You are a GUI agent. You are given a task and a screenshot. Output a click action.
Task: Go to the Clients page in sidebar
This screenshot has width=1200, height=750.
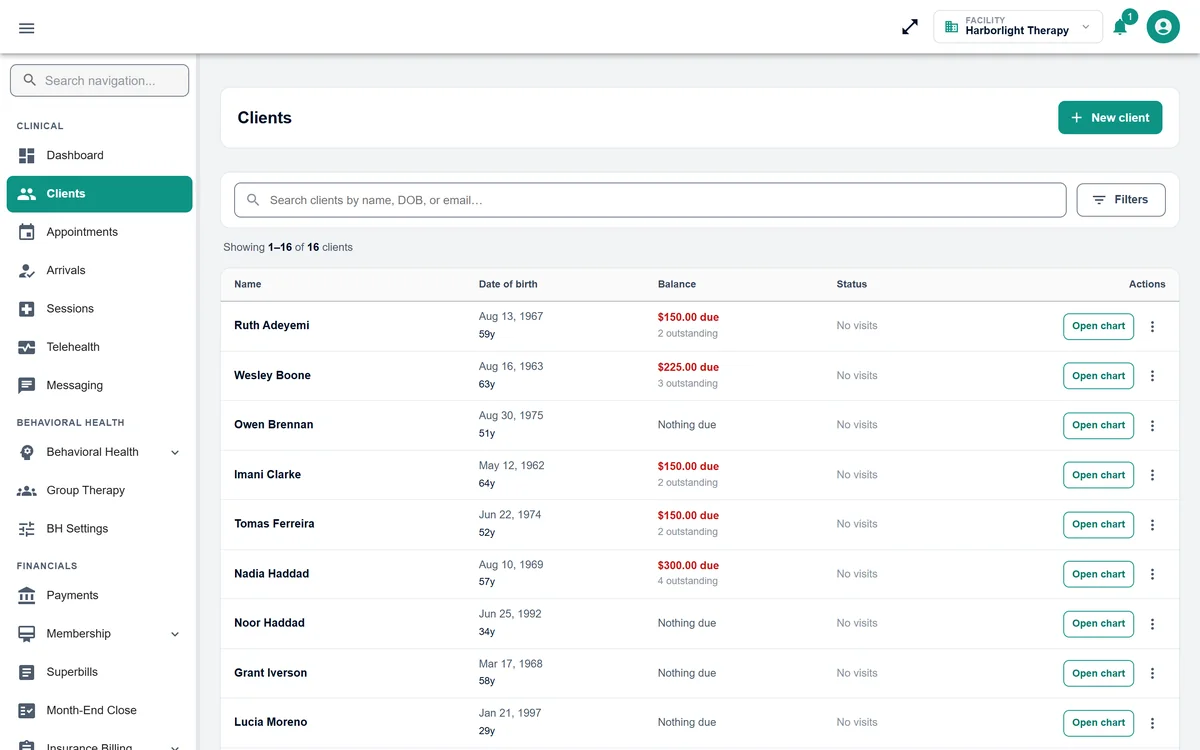click(100, 194)
